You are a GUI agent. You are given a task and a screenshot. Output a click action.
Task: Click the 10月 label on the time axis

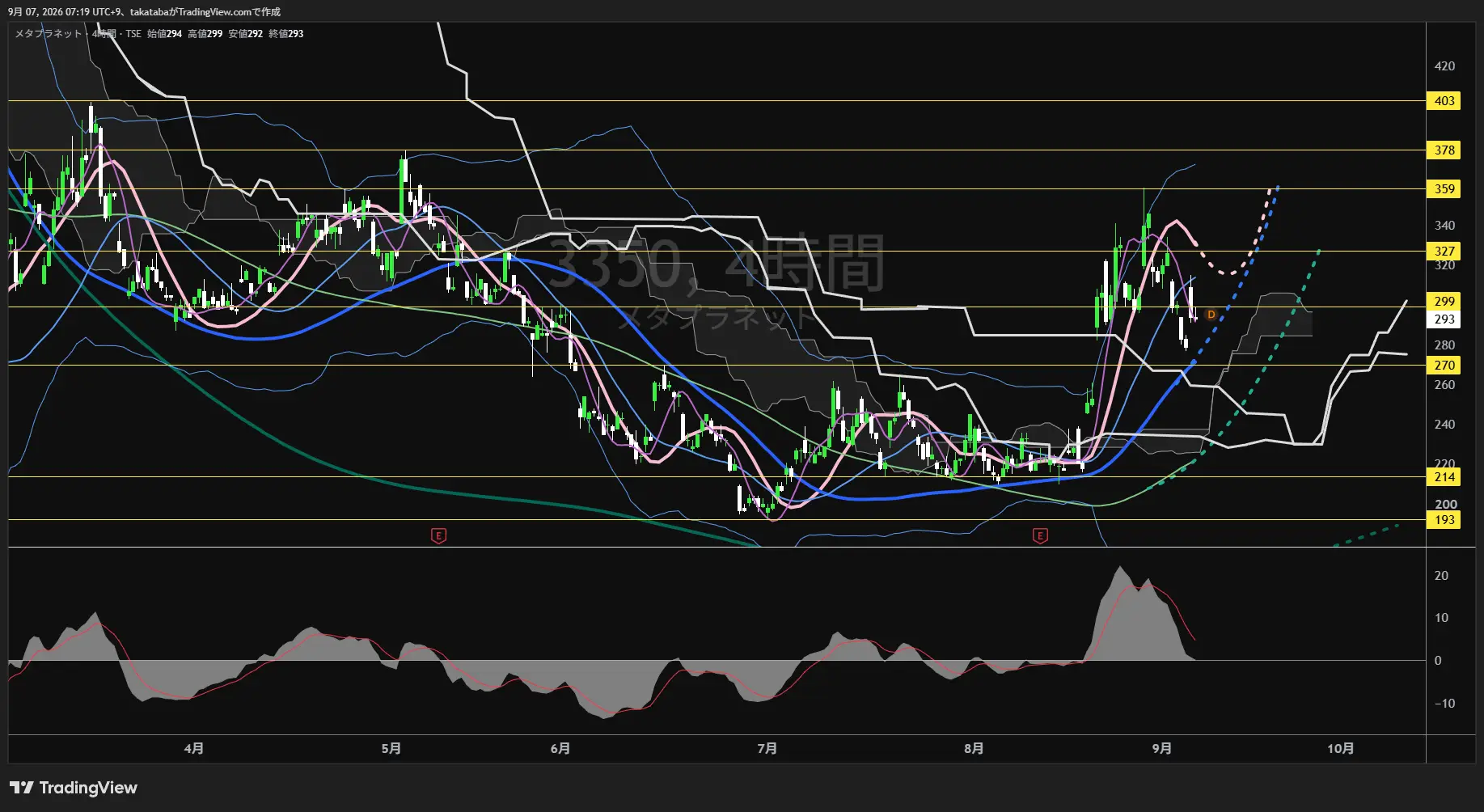coord(1341,749)
